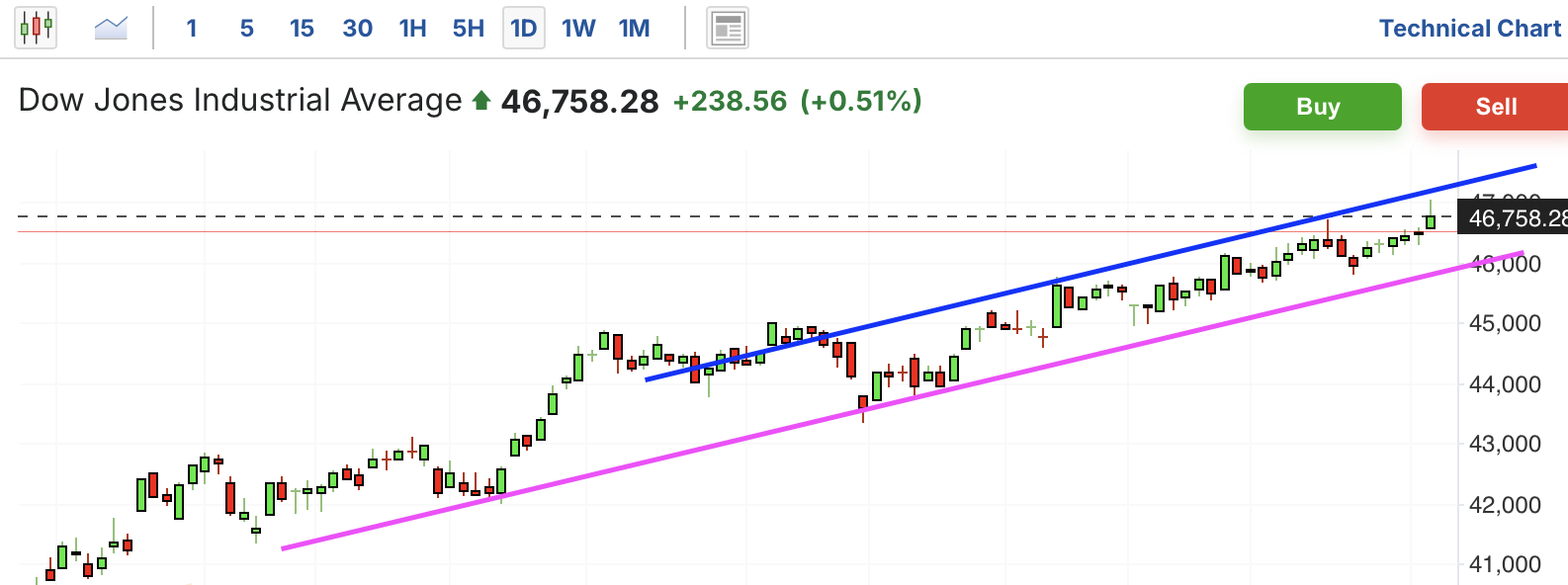Select the 5H interval

pos(468,29)
